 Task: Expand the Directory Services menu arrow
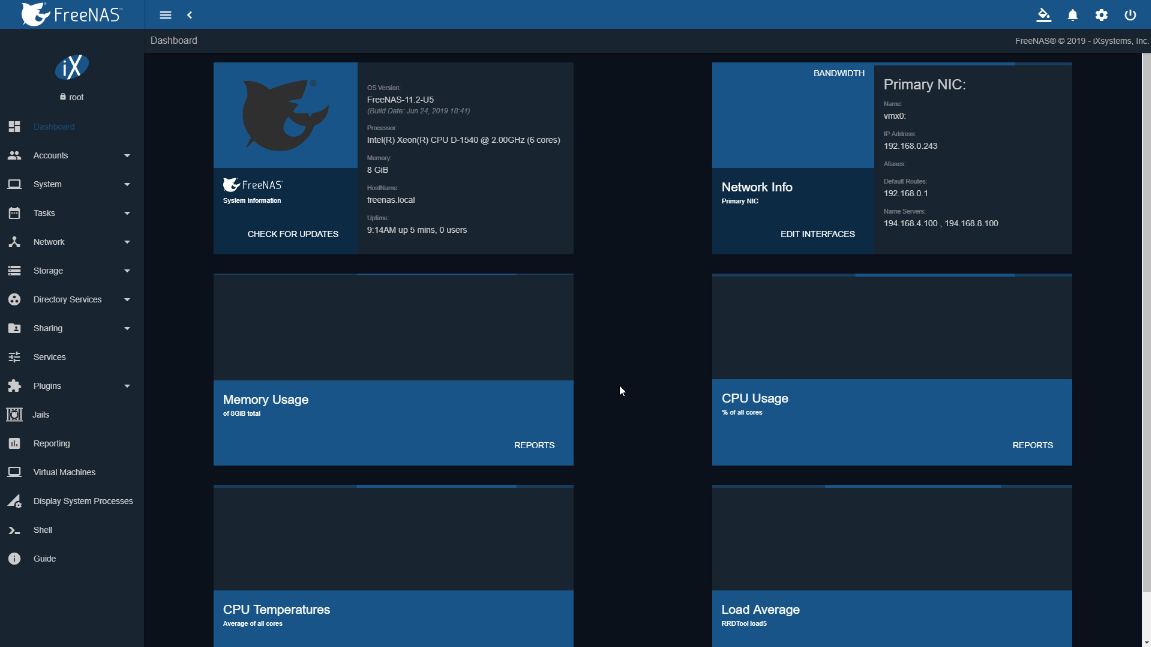(127, 300)
